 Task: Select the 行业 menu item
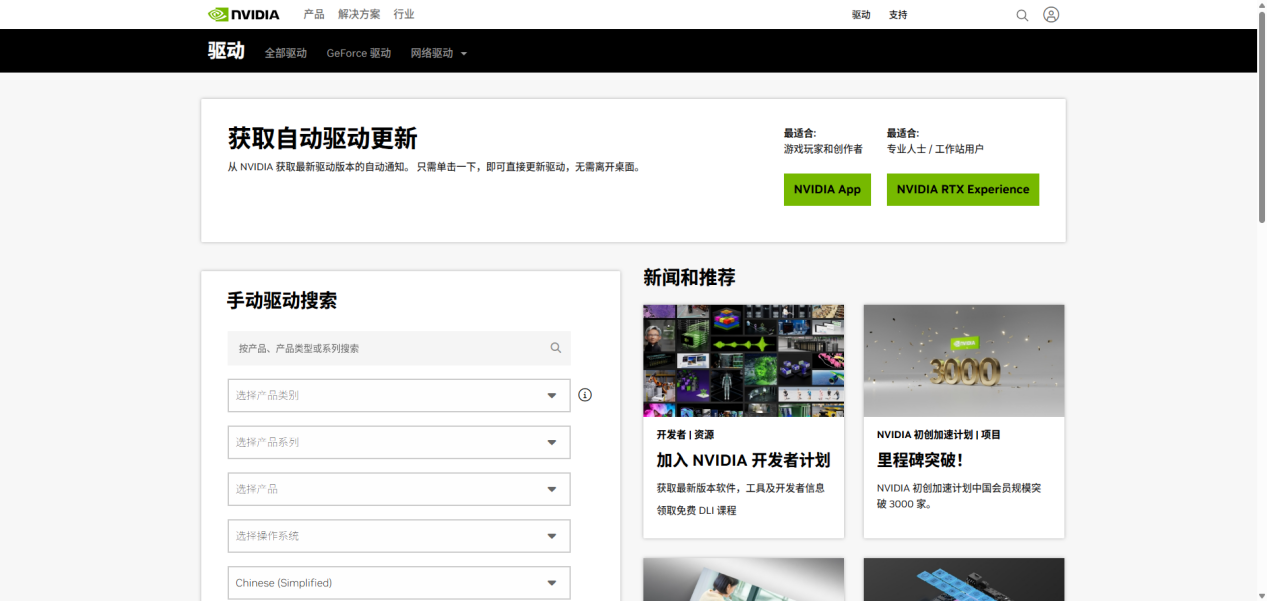click(x=404, y=14)
